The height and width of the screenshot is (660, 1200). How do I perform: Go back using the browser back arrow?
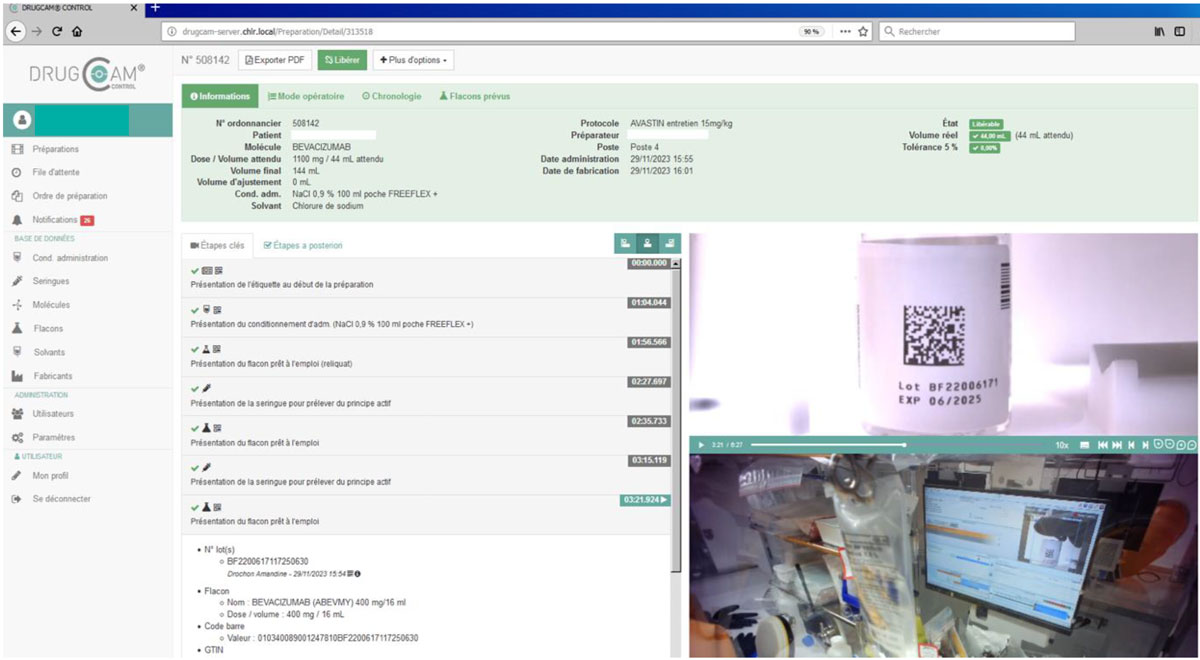click(16, 32)
